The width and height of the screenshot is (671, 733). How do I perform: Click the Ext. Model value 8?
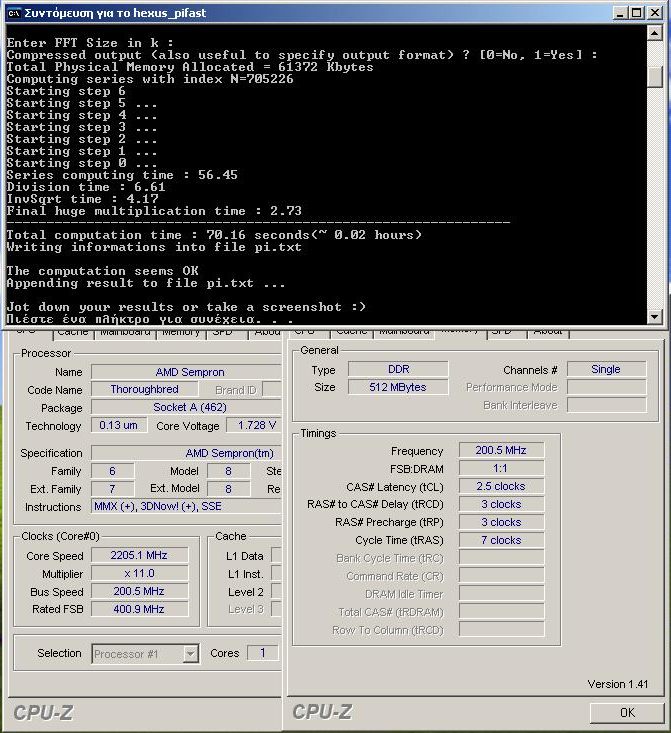coord(229,489)
